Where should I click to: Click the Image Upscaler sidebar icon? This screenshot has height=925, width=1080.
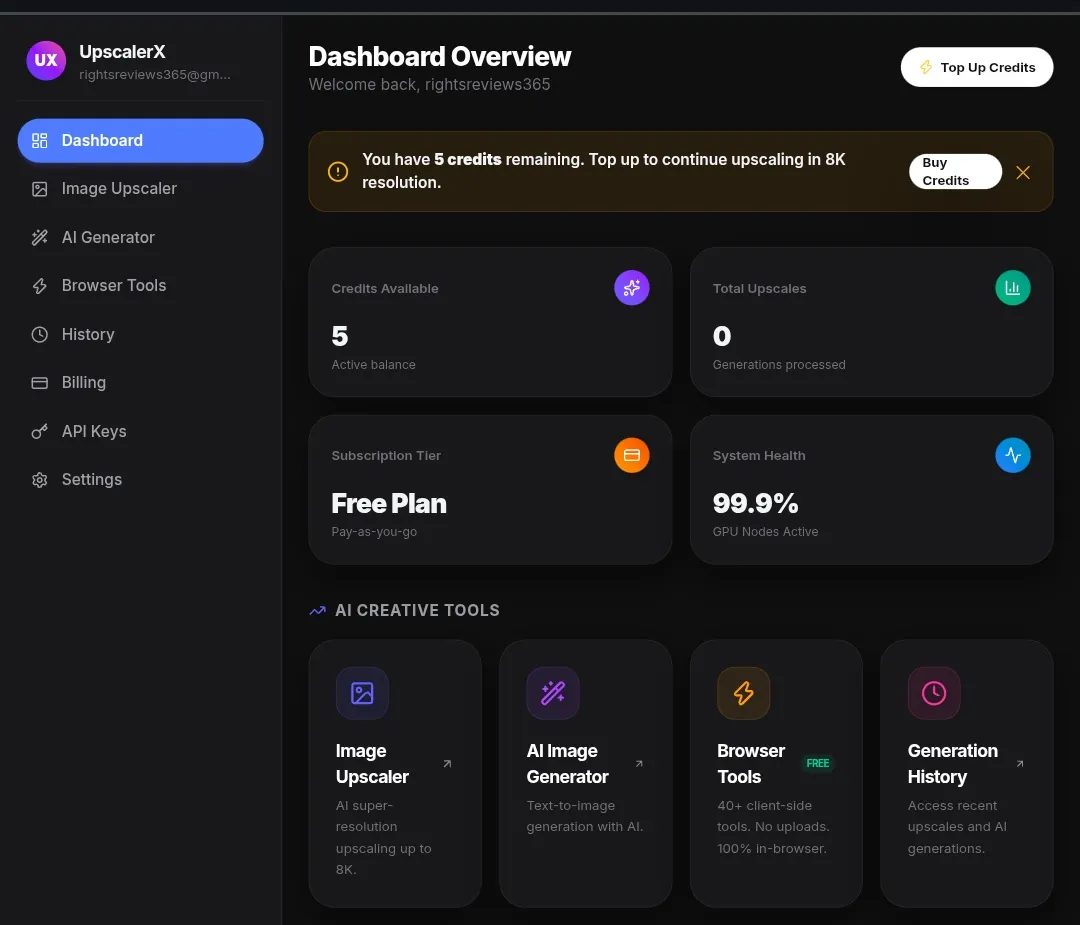pyautogui.click(x=40, y=189)
